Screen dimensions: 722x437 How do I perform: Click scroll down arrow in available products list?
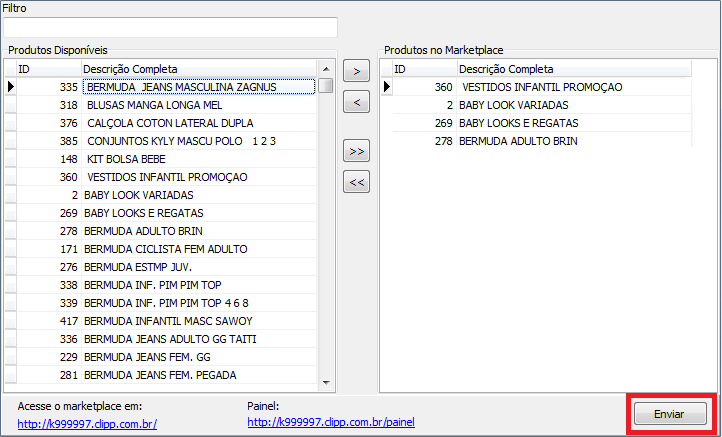[325, 382]
